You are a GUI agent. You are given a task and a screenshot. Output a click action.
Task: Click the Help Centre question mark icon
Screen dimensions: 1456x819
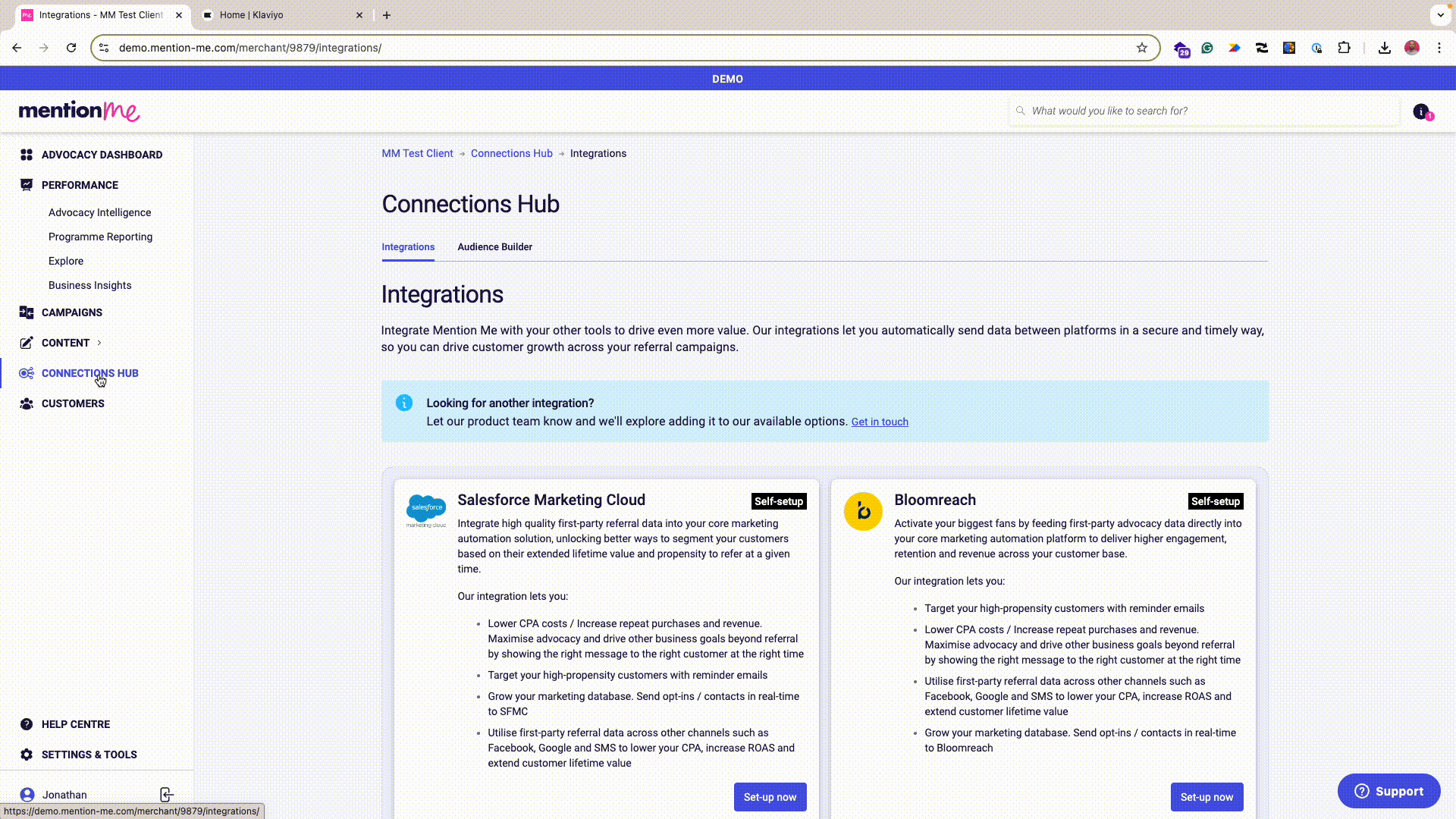point(27,724)
